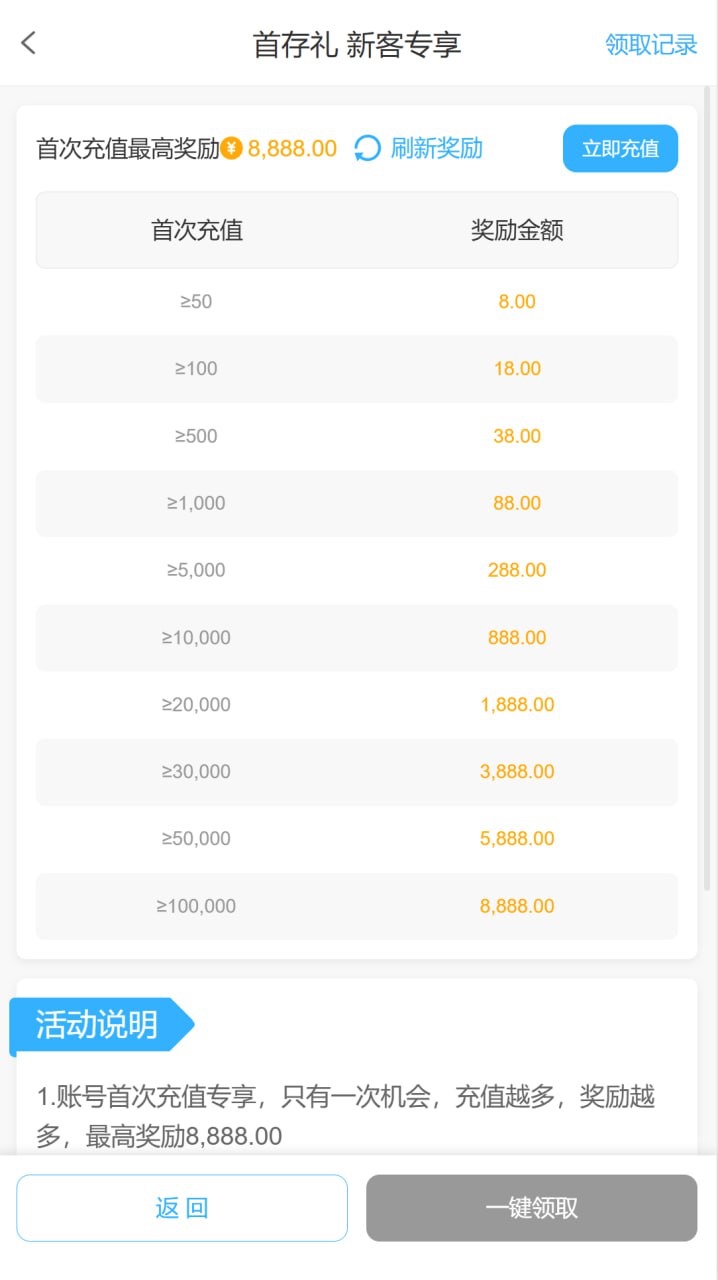Tap the 1,888.00 reward value

517,705
